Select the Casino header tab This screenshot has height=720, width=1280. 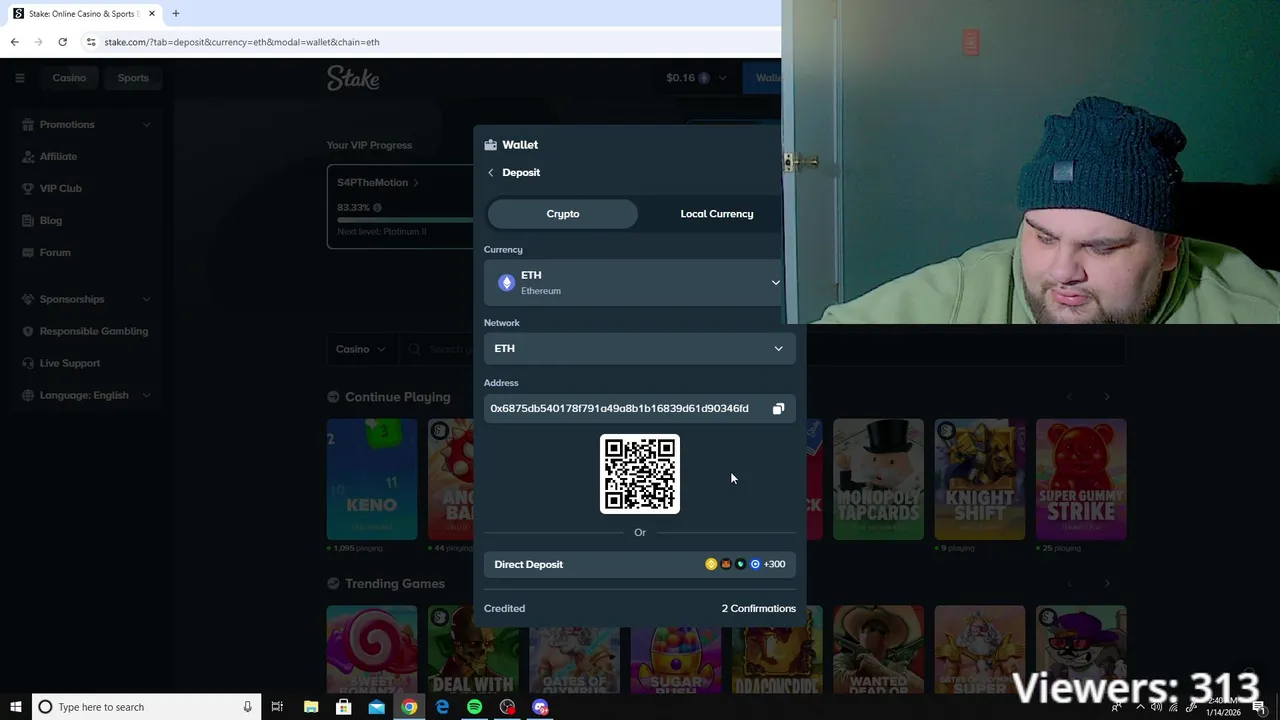pyautogui.click(x=69, y=78)
